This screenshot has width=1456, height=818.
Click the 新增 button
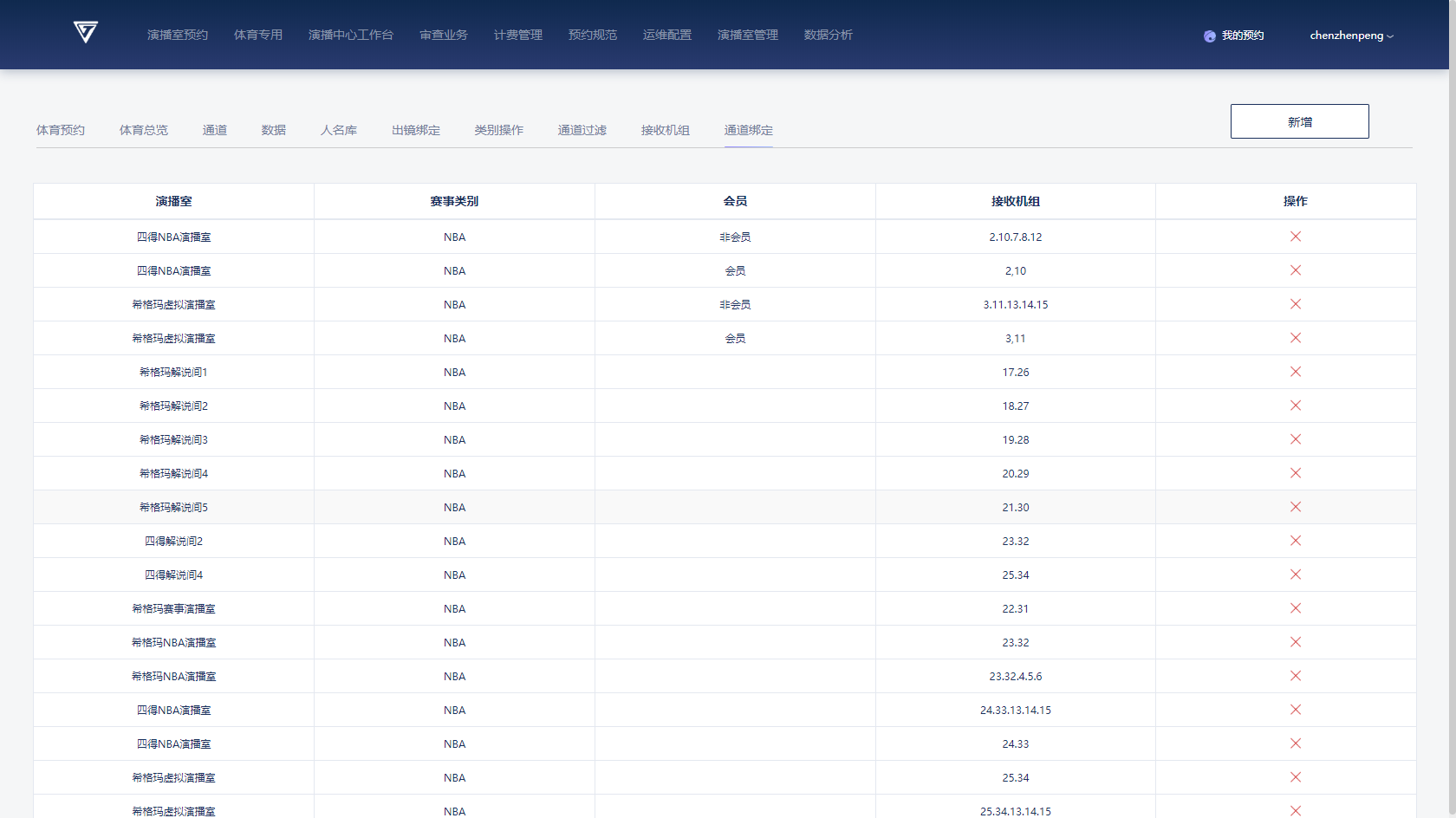click(x=1299, y=121)
